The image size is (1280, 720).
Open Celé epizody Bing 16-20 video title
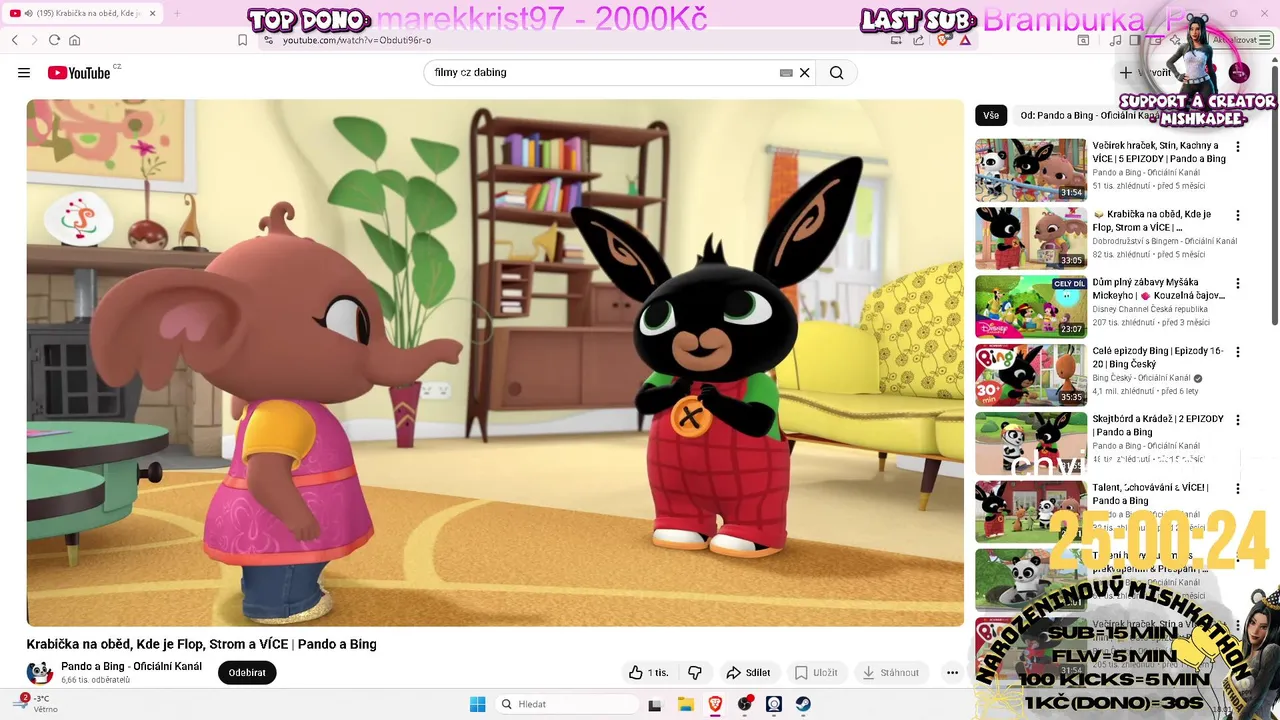click(x=1158, y=358)
